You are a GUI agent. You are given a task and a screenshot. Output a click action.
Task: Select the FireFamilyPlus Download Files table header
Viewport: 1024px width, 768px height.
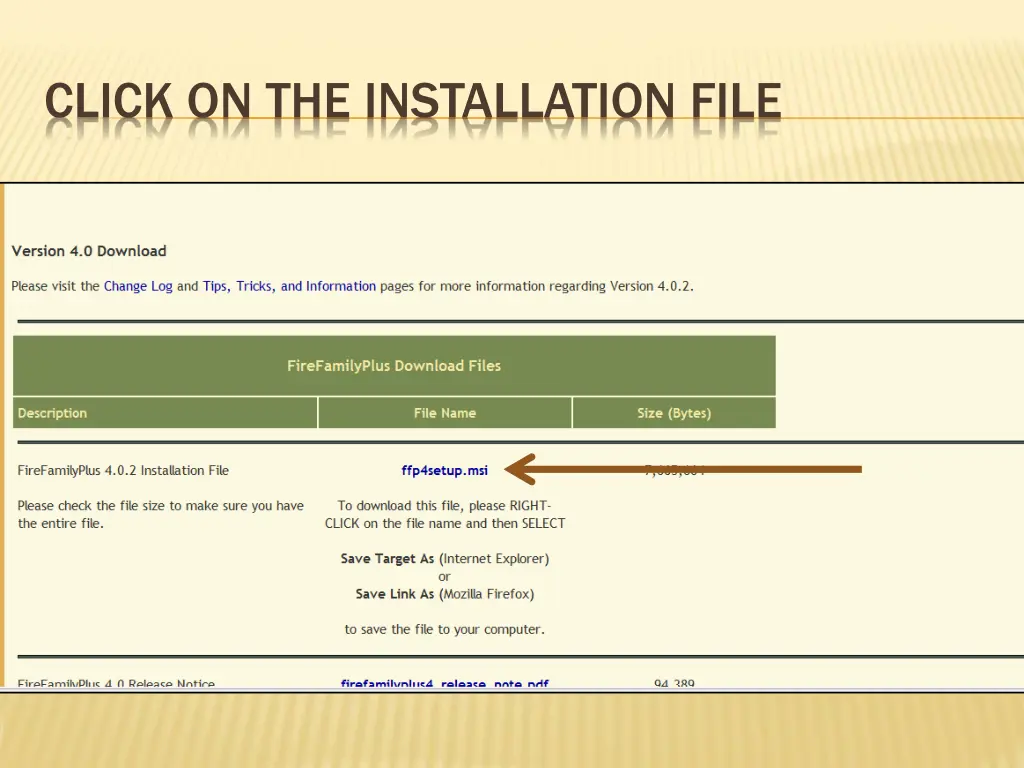click(394, 365)
